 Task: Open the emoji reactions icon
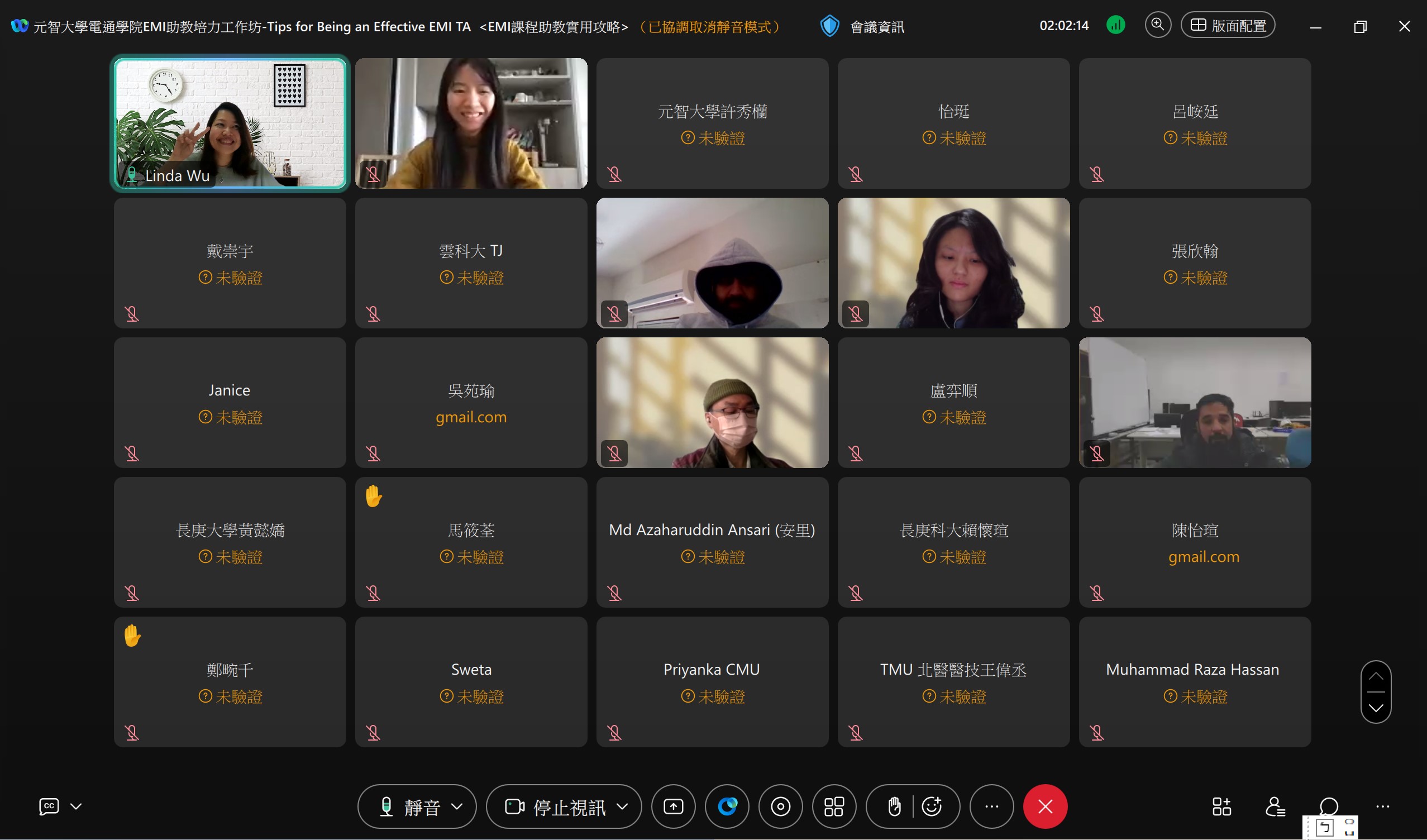932,806
